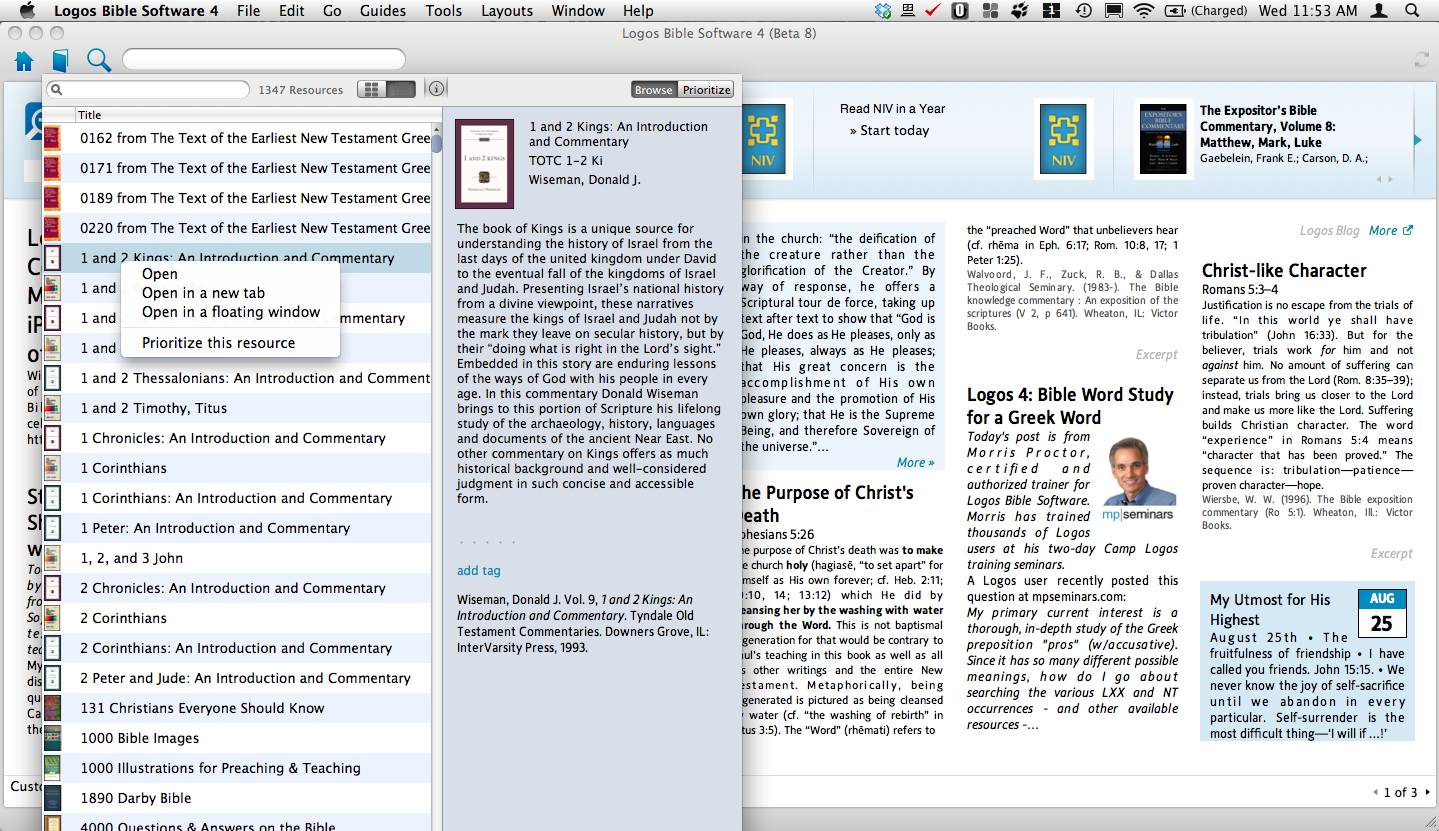
Task: Click the add tag link
Action: pyautogui.click(x=479, y=571)
